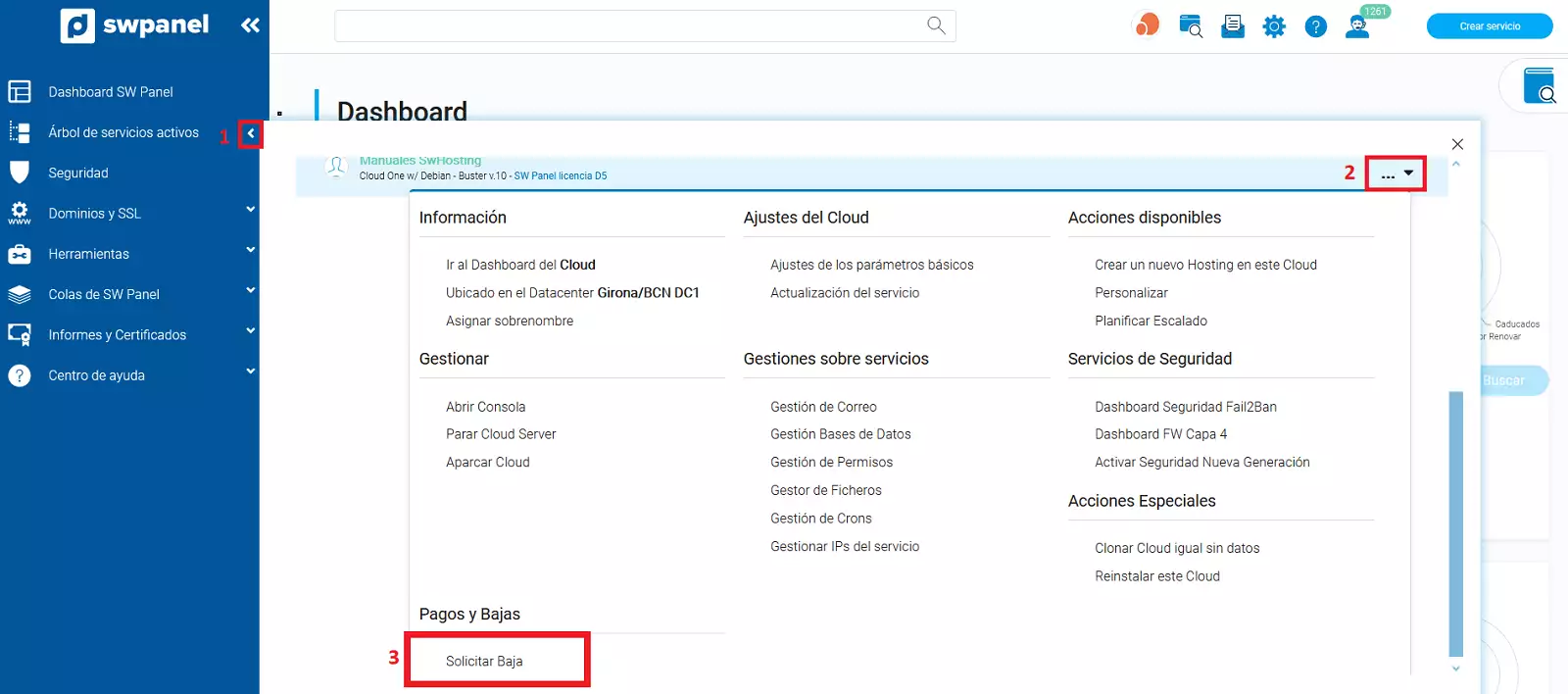Select Solicitar Baja under Pagos y Bajas

(484, 661)
